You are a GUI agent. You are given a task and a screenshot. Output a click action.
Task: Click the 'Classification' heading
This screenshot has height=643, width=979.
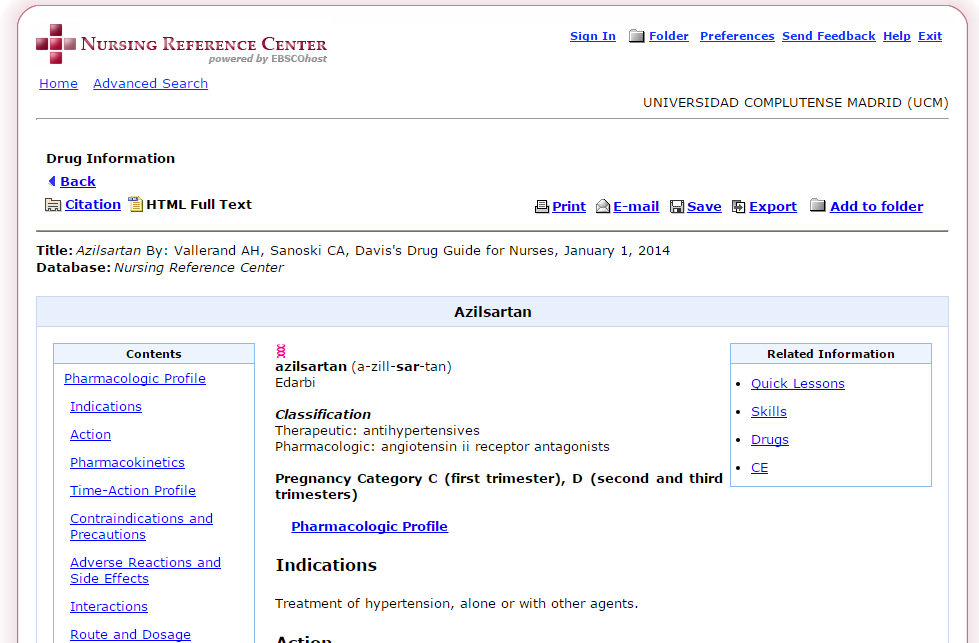pyautogui.click(x=323, y=415)
